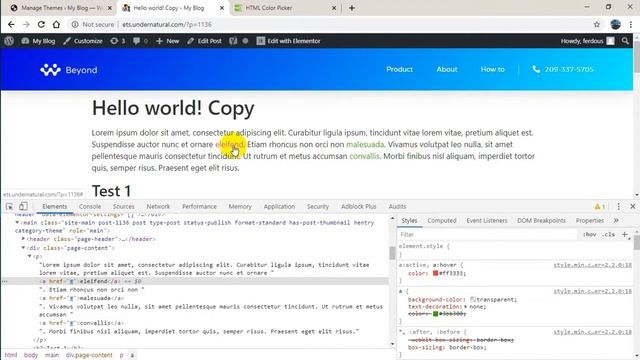Screen dimensions: 640x360
Task: Close the DevTools panel
Action: pos(633,207)
